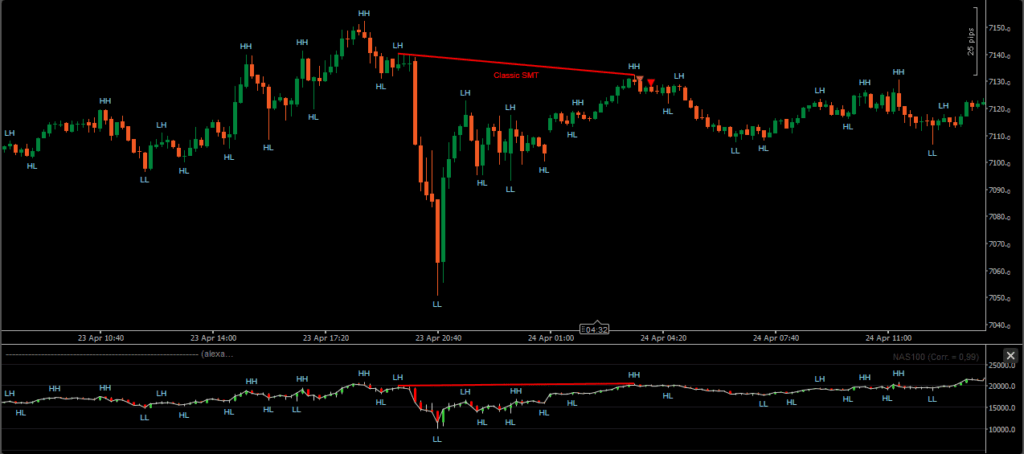Click the 7110.0 price axis label

click(x=1000, y=137)
